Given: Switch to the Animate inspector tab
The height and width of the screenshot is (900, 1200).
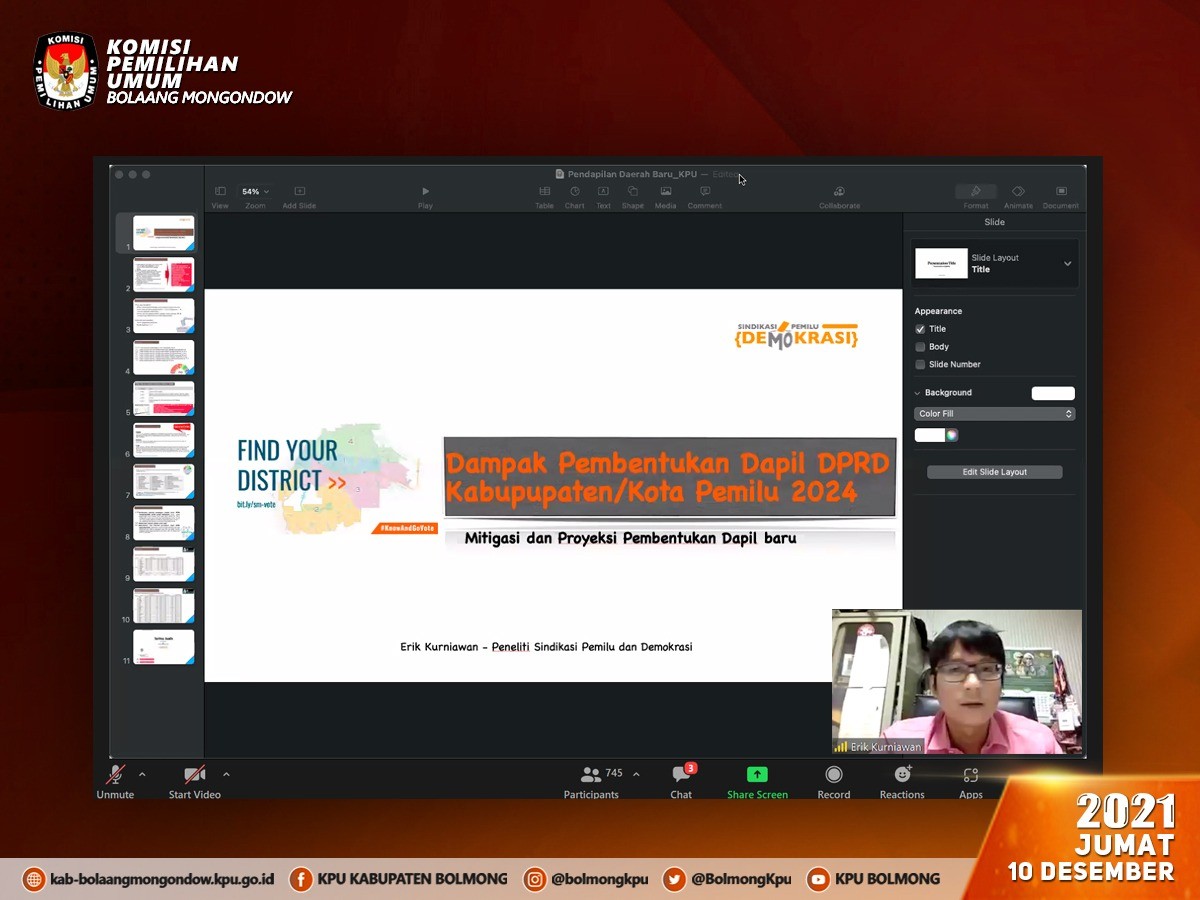Looking at the screenshot, I should click(x=1018, y=191).
